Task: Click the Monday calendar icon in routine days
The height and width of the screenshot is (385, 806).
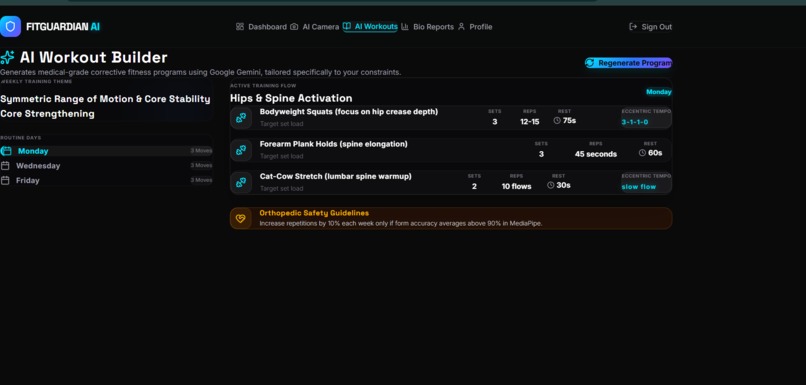Action: tap(6, 151)
